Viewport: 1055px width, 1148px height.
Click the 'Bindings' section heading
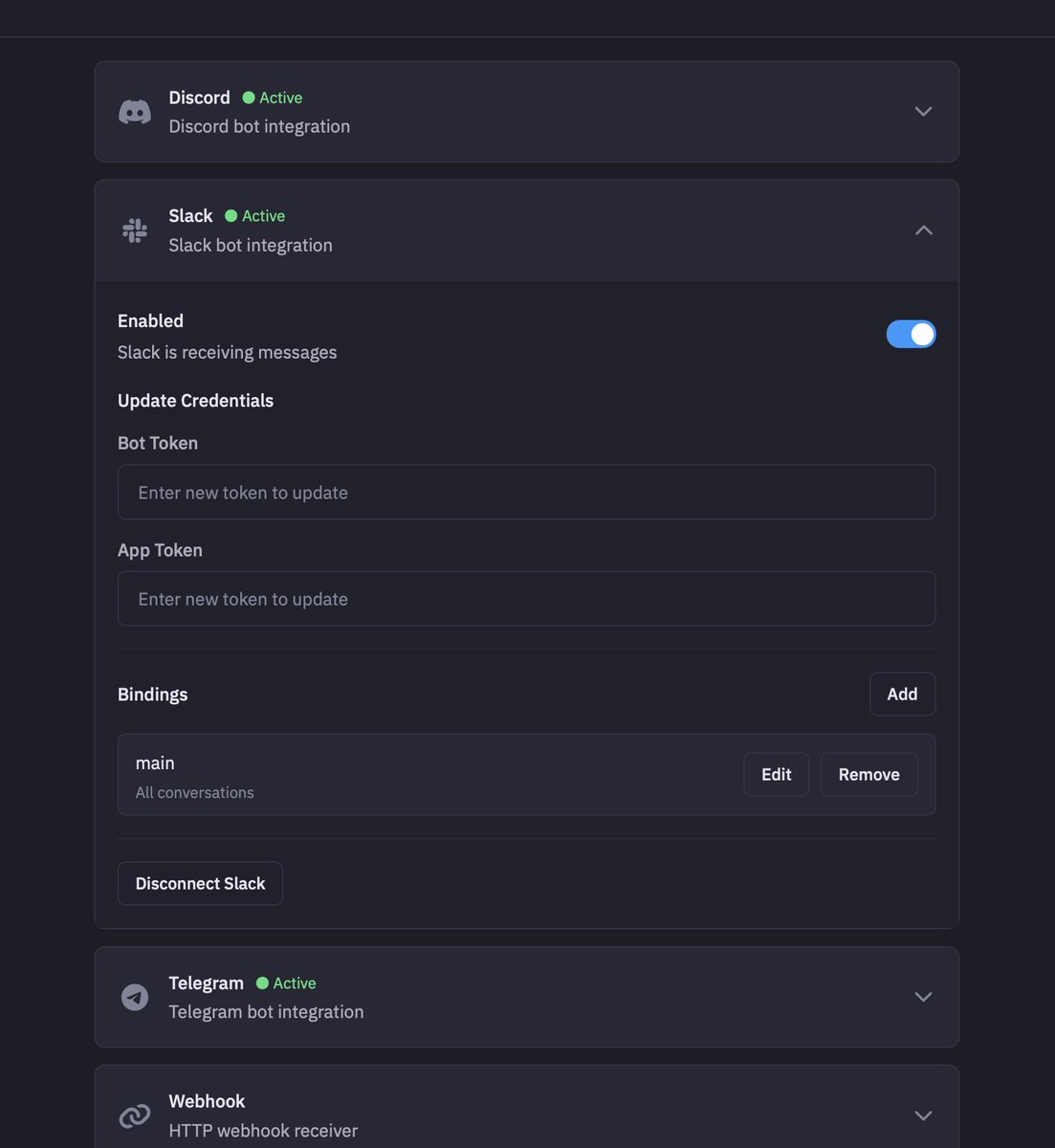tap(152, 695)
